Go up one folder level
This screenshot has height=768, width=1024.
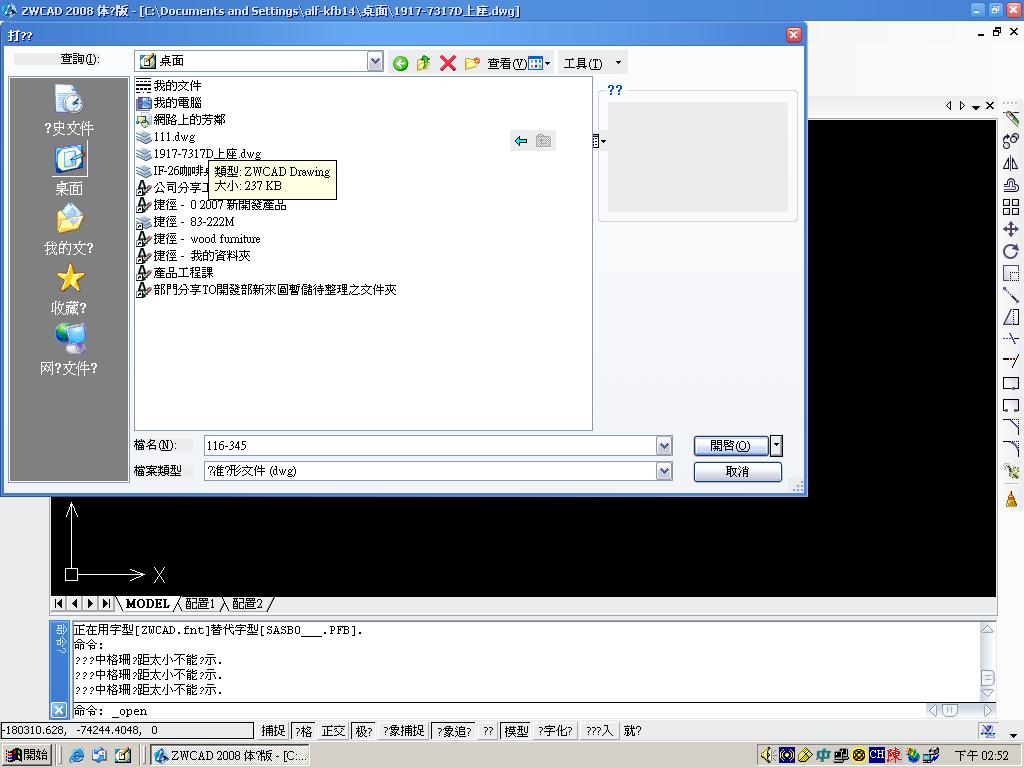[423, 63]
